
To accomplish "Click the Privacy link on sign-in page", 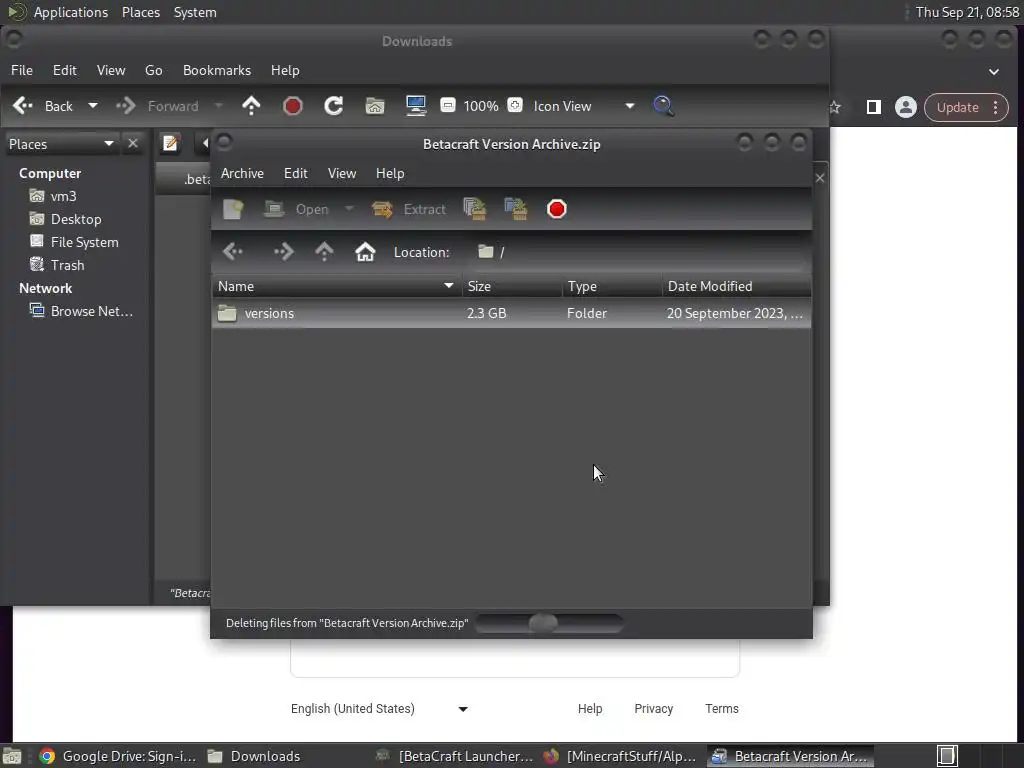I will pyautogui.click(x=653, y=709).
